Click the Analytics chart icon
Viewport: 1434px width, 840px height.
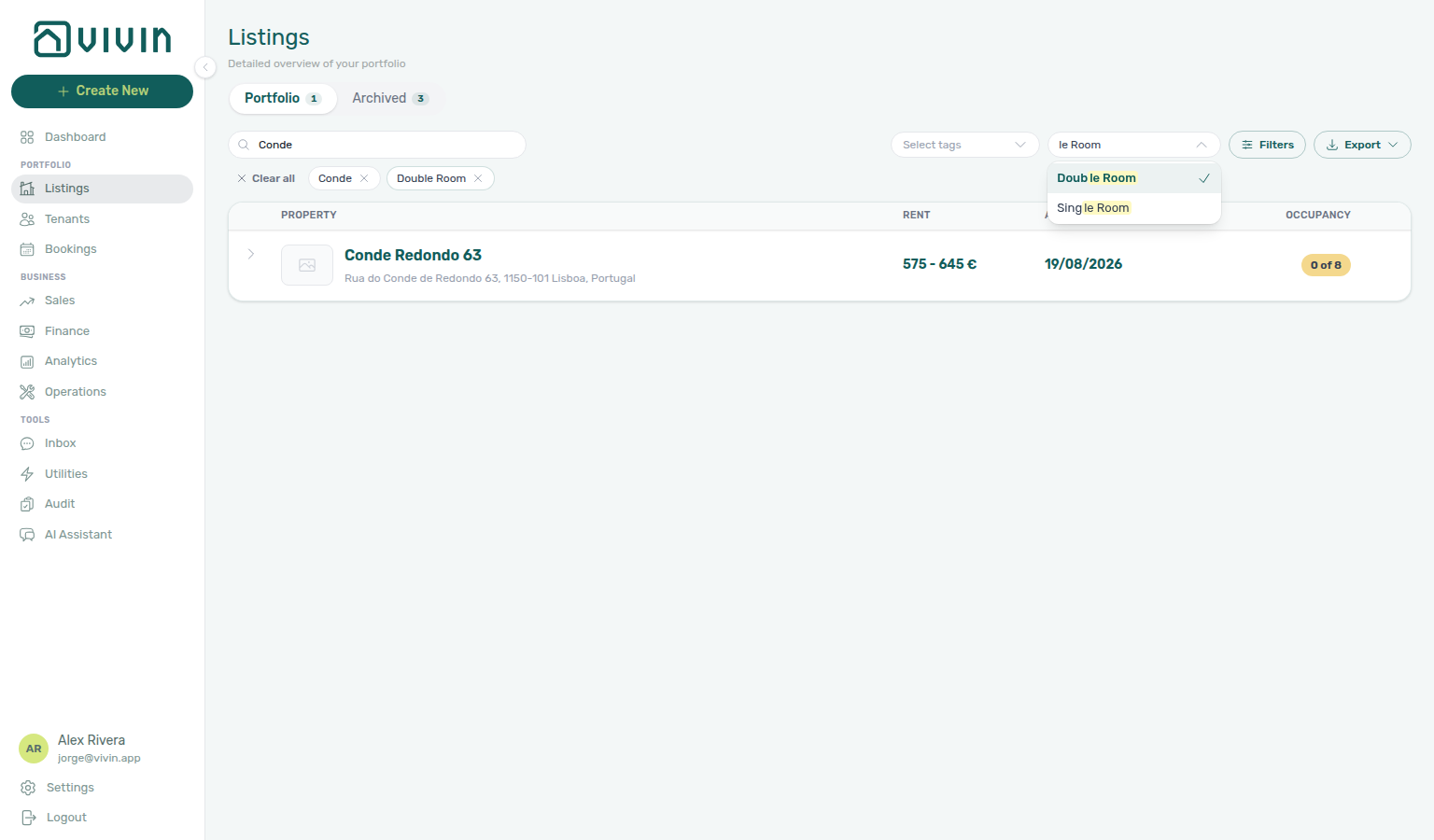point(27,361)
